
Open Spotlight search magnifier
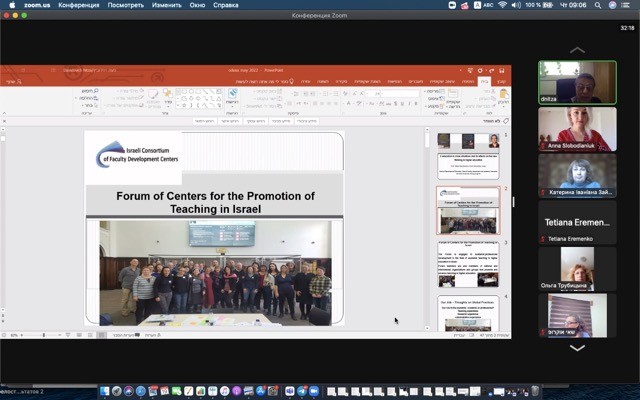coord(595,5)
